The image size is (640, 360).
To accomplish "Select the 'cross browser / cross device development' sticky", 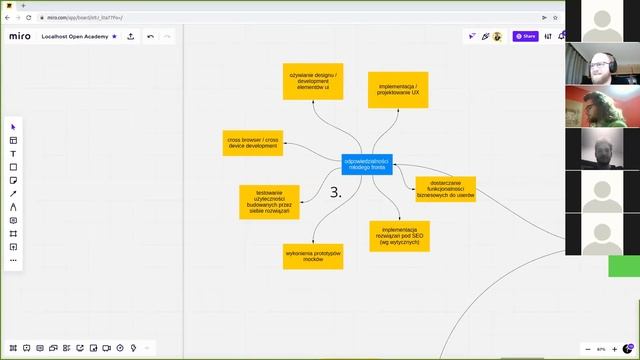I will 253,143.
